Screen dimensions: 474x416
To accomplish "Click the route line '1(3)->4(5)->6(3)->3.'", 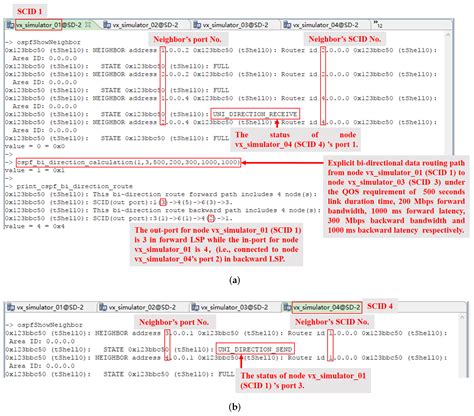I will point(119,202).
